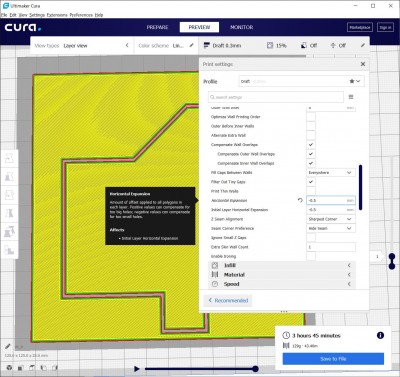The height and width of the screenshot is (377, 400).
Task: Edit color scheme with pencil icon
Action: (191, 45)
